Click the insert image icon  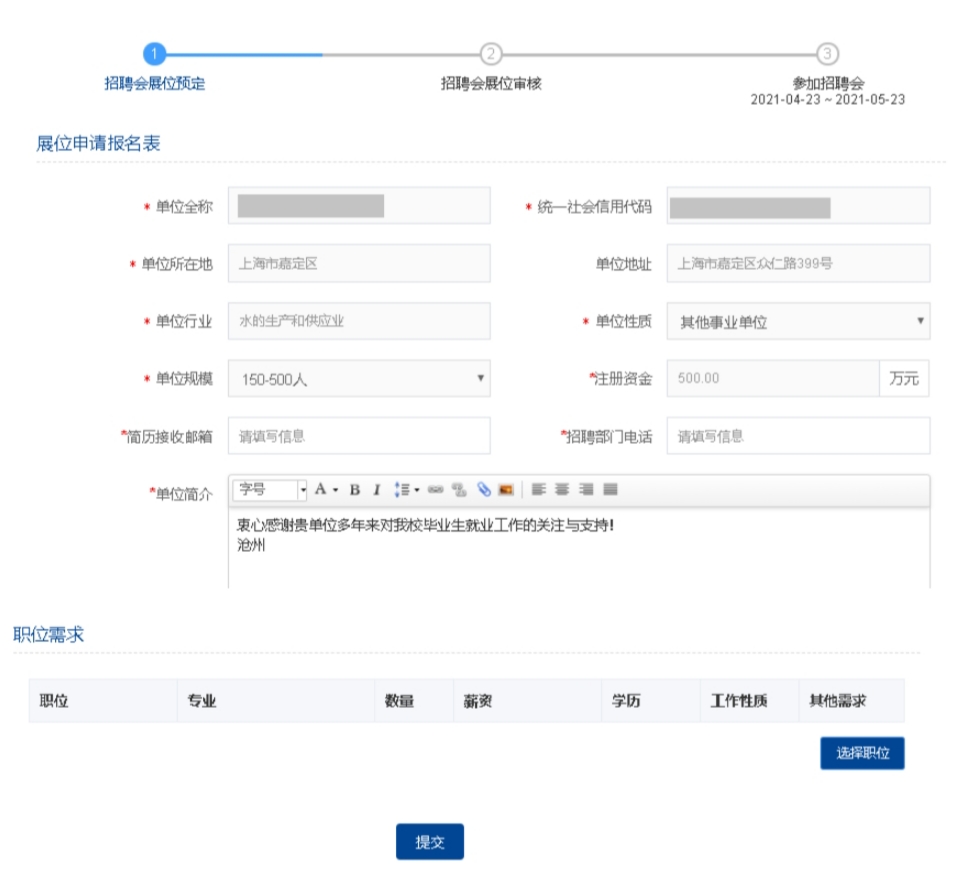506,490
